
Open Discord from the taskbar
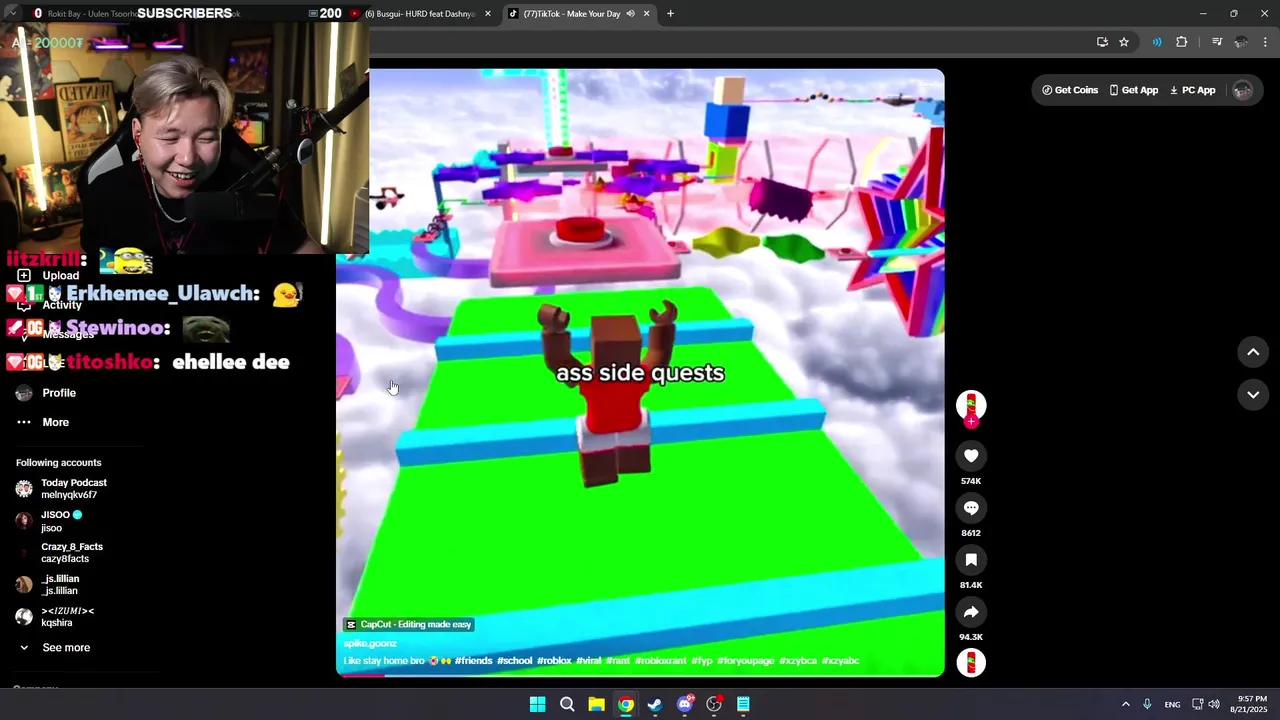pos(685,704)
